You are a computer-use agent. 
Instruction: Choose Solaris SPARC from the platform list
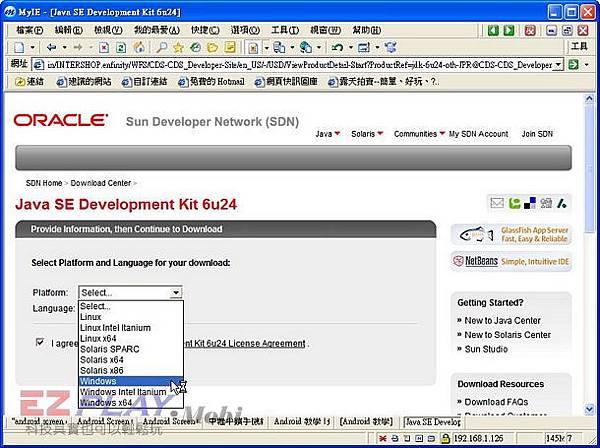click(131, 349)
